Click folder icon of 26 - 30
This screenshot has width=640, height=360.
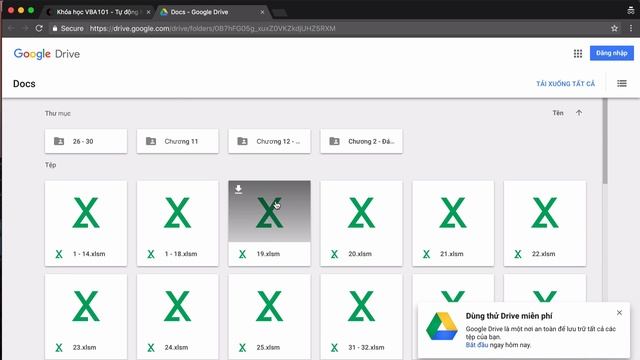point(59,141)
